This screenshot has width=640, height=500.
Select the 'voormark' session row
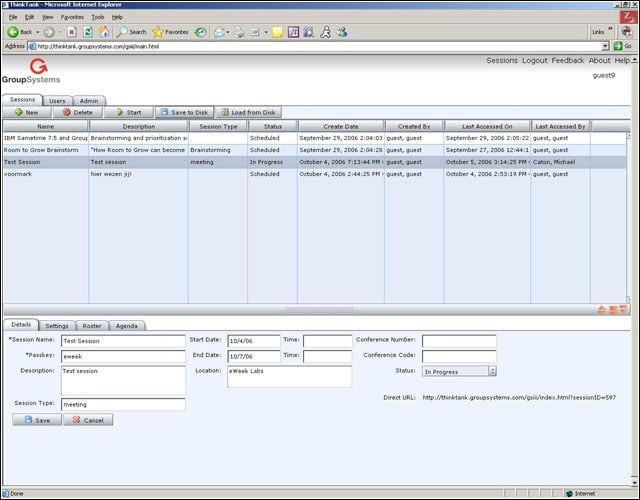click(314, 174)
